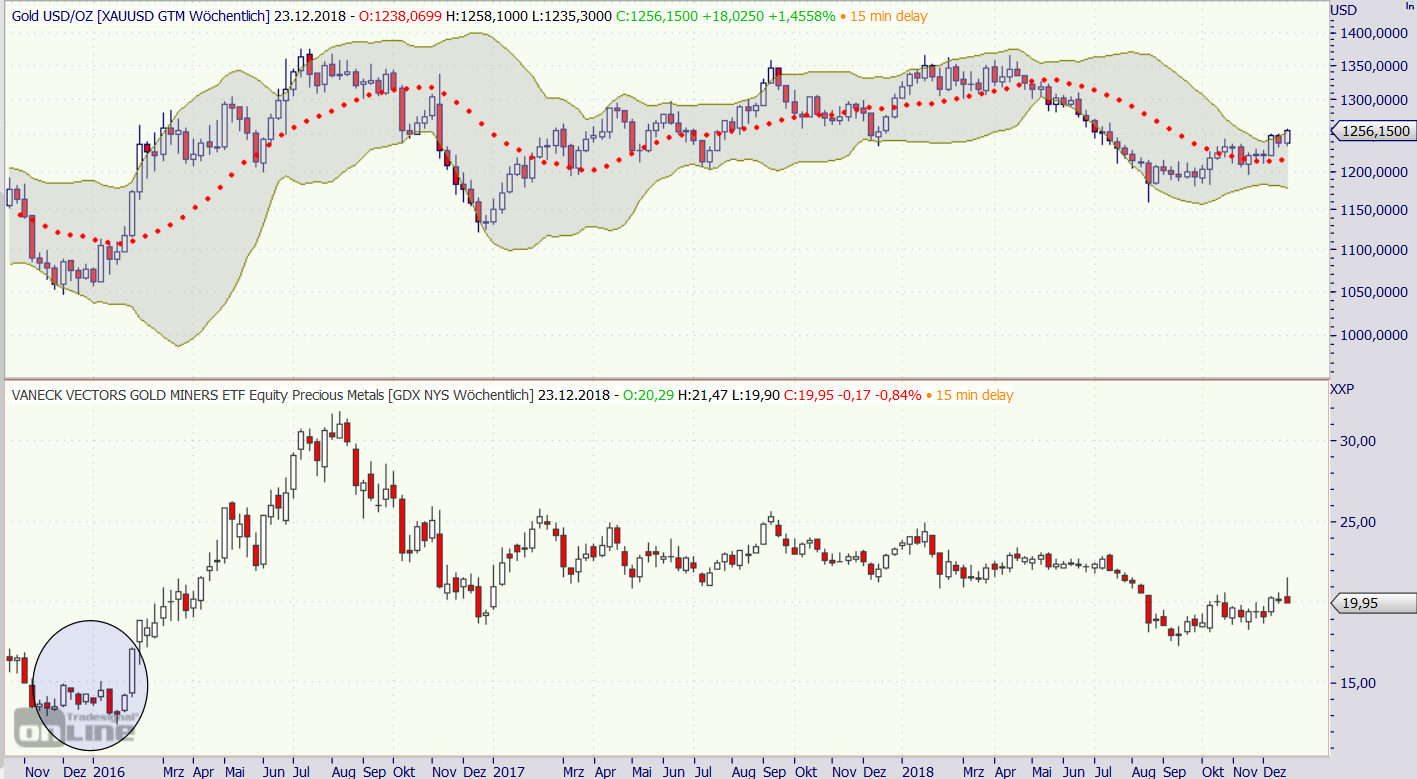Click the 15,00 price axis label
Screen dimensions: 1417x779
1360,683
